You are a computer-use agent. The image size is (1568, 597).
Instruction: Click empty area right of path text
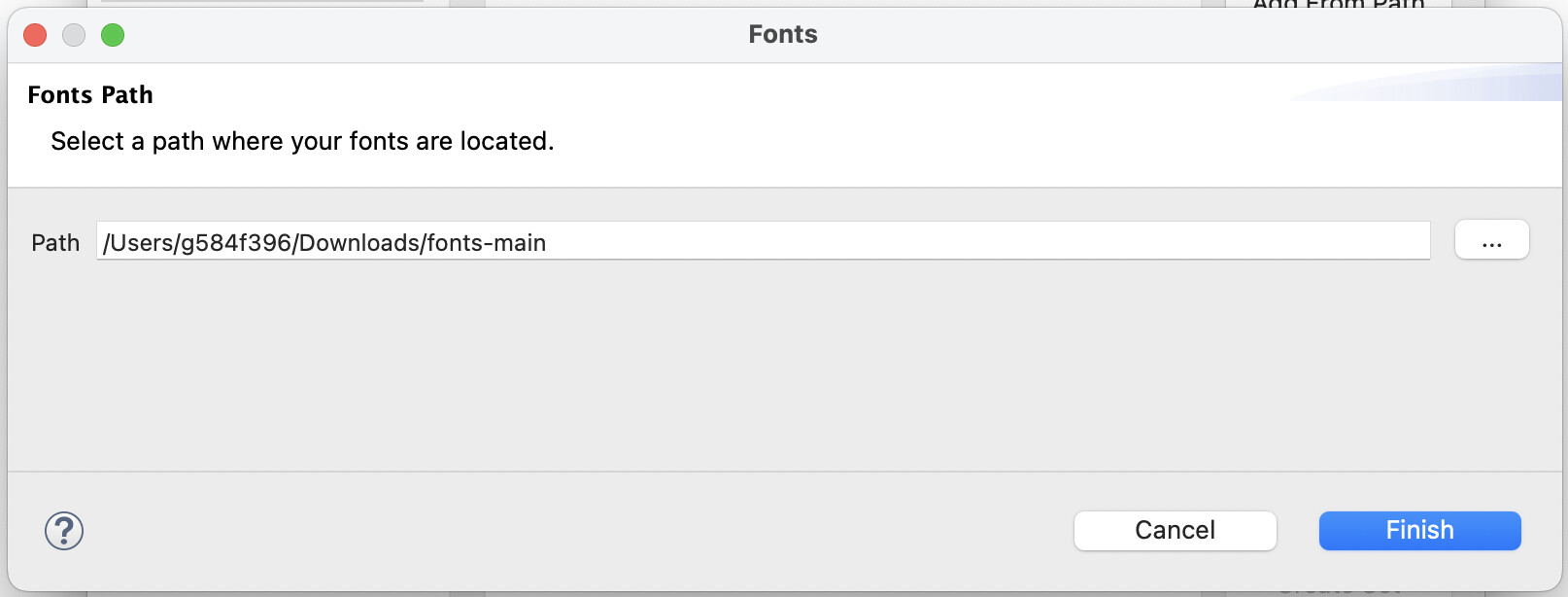click(x=971, y=241)
